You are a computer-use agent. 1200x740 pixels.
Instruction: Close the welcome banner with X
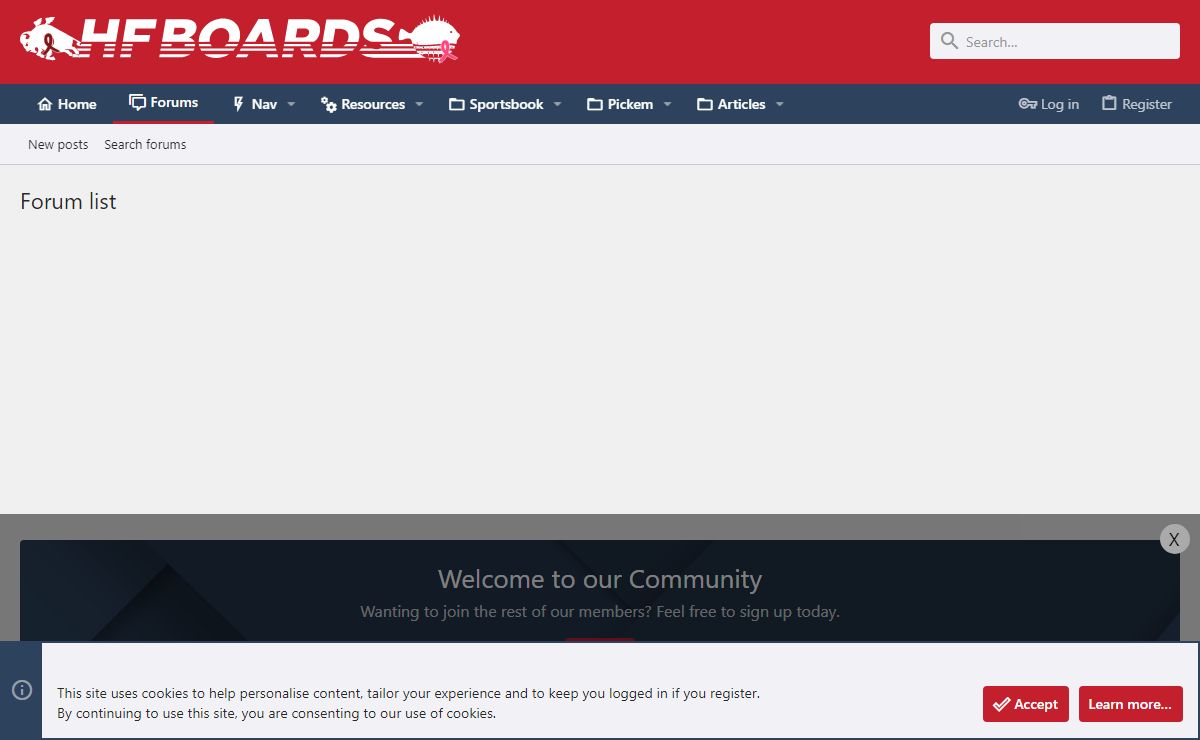(x=1174, y=539)
